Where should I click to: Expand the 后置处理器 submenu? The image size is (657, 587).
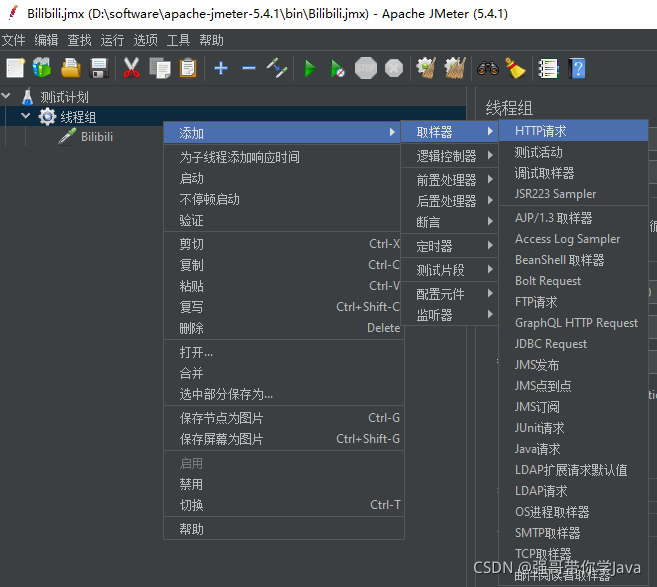[x=450, y=201]
